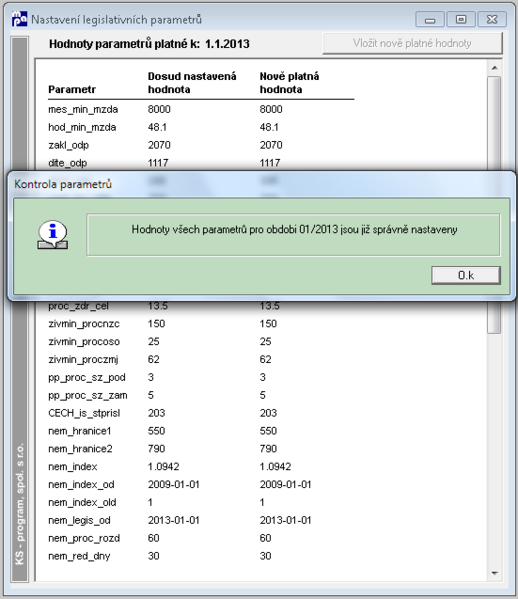The image size is (518, 599).
Task: Click new value 203 of CECH_is_stprisl
Action: pos(268,413)
